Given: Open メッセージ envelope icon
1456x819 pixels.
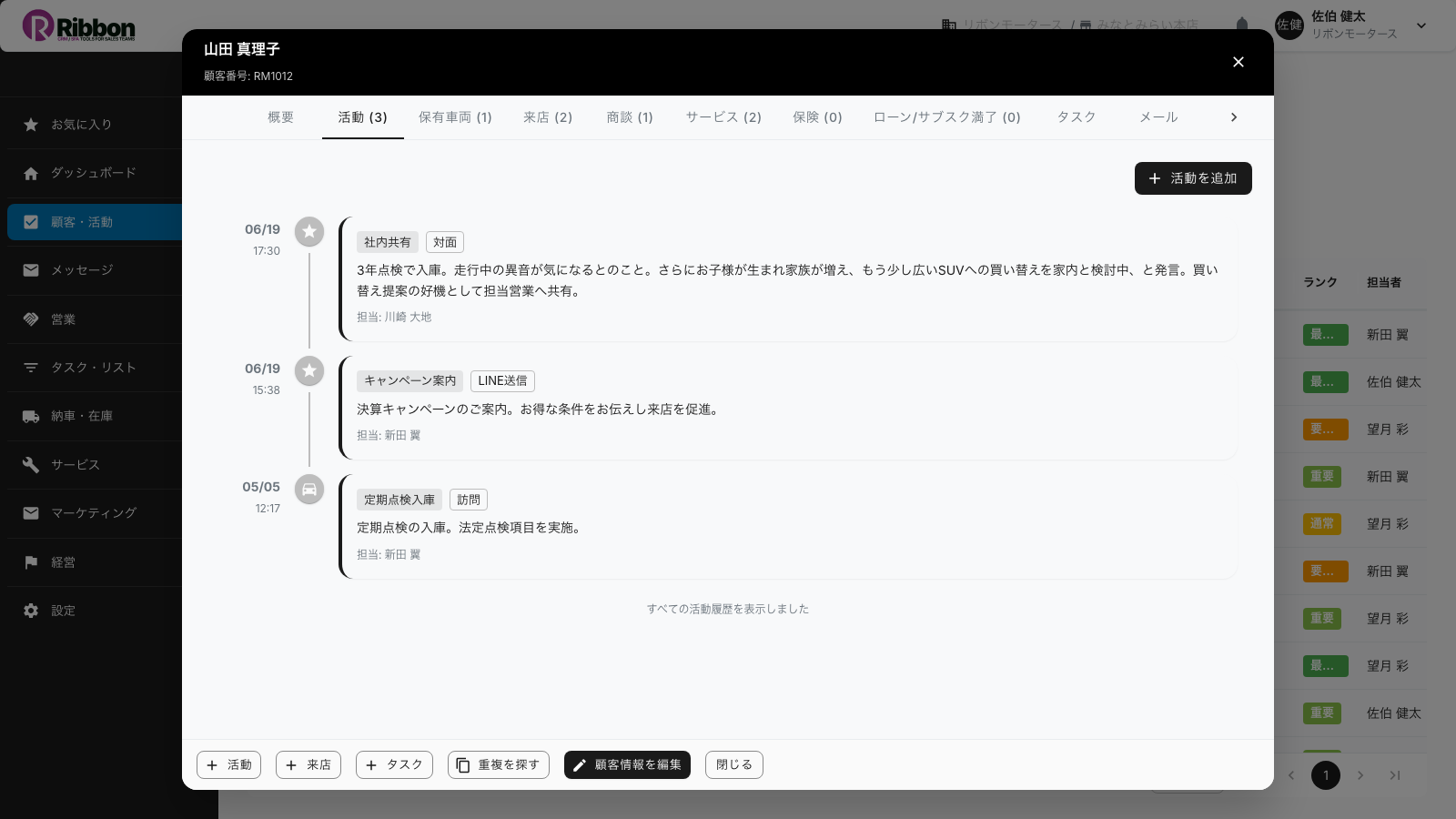Looking at the screenshot, I should pos(31,270).
